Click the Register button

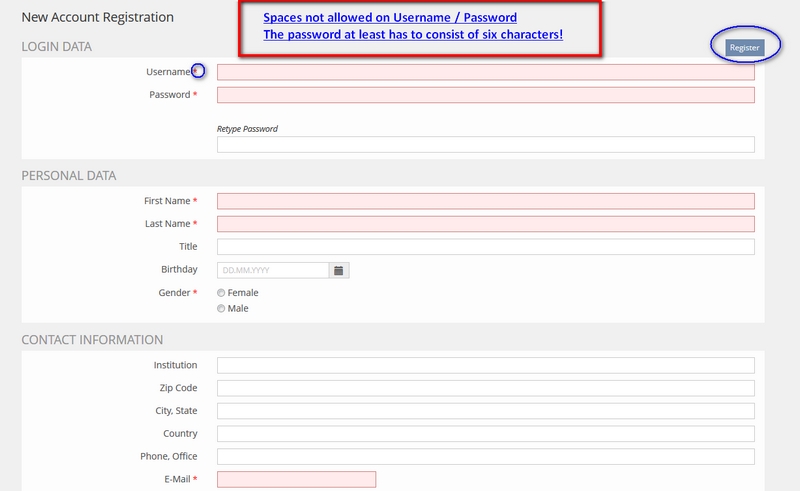coord(744,47)
